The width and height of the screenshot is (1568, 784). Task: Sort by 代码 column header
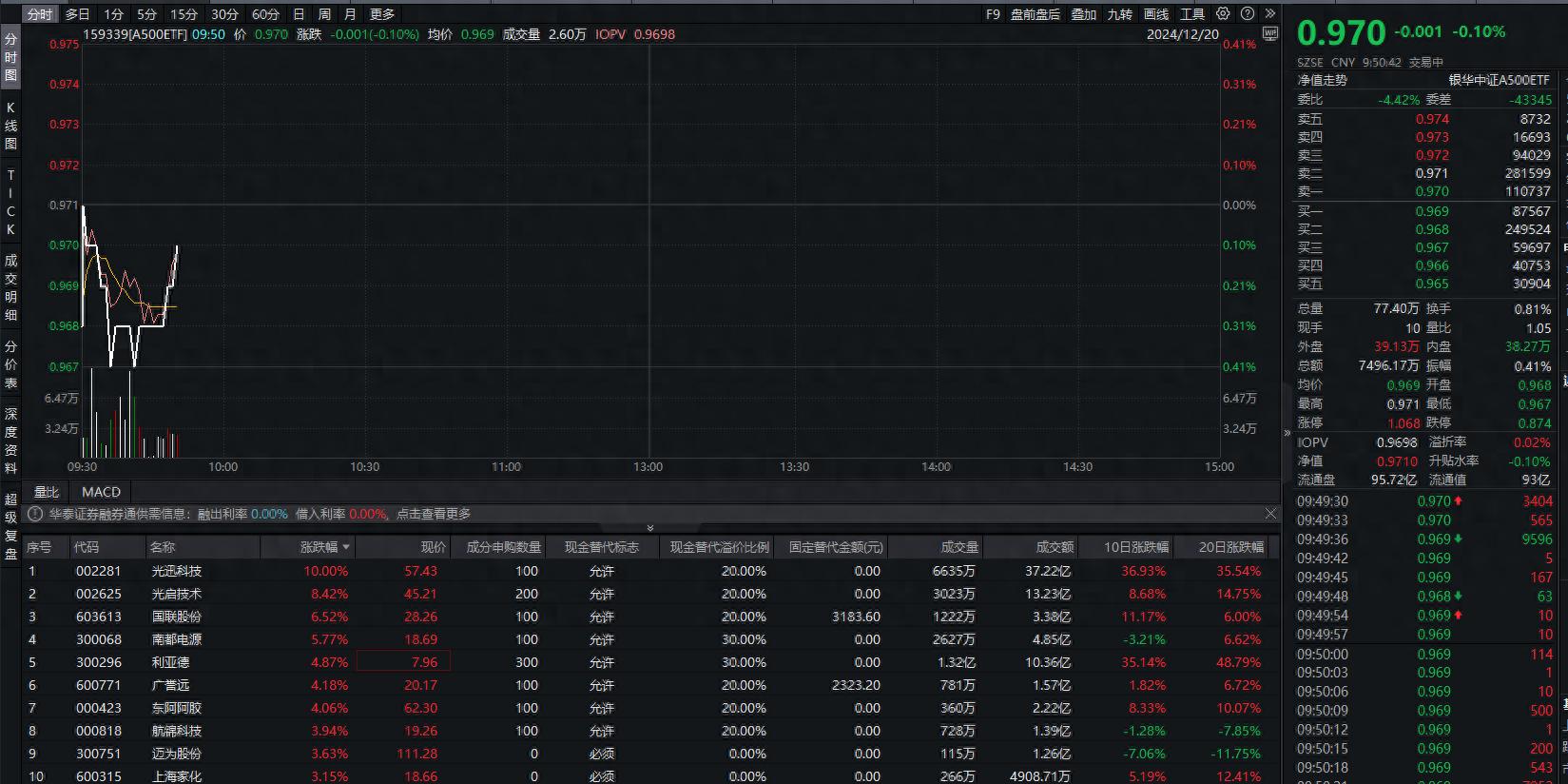point(87,547)
